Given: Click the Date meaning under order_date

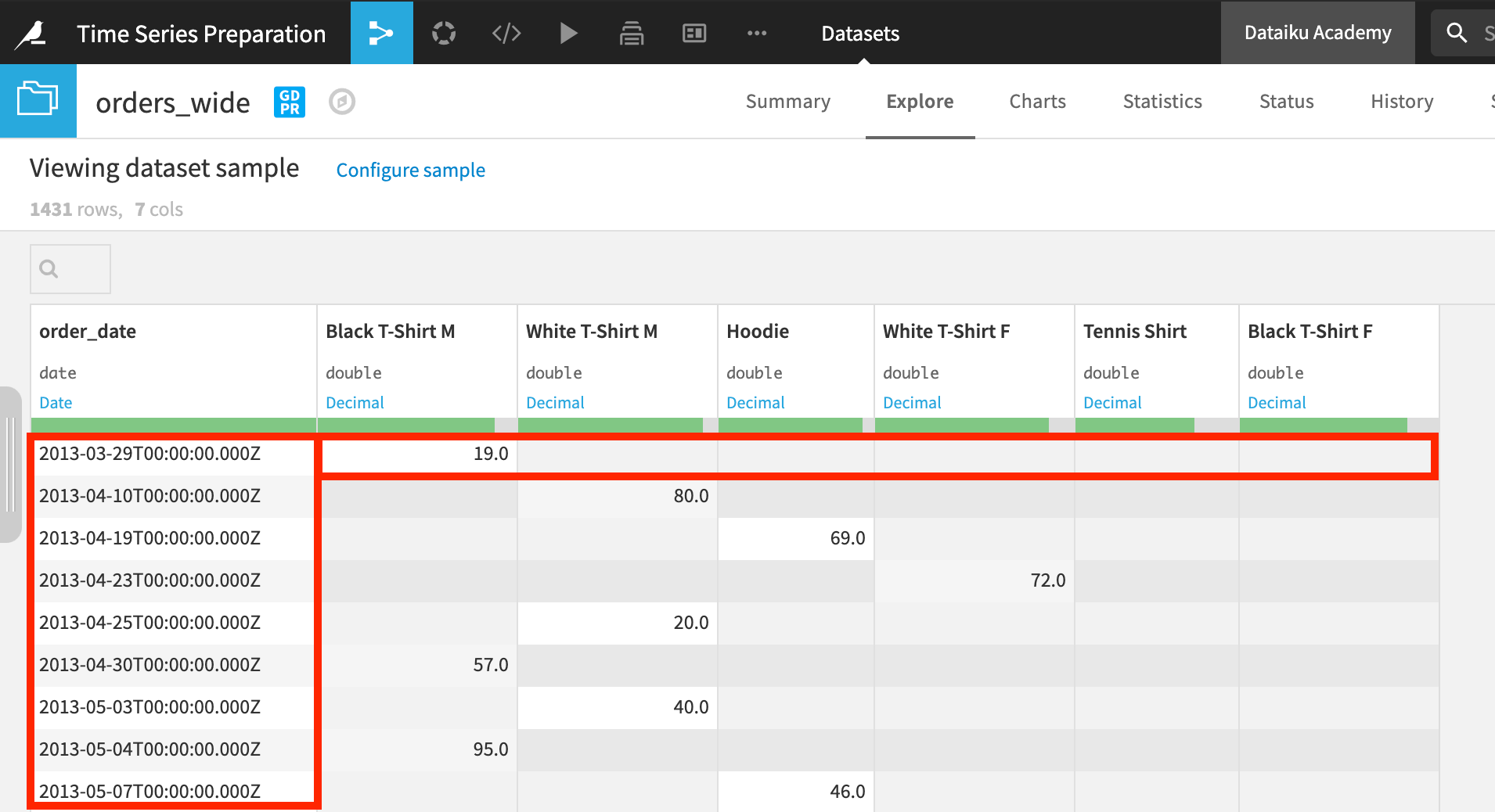Looking at the screenshot, I should tap(56, 402).
